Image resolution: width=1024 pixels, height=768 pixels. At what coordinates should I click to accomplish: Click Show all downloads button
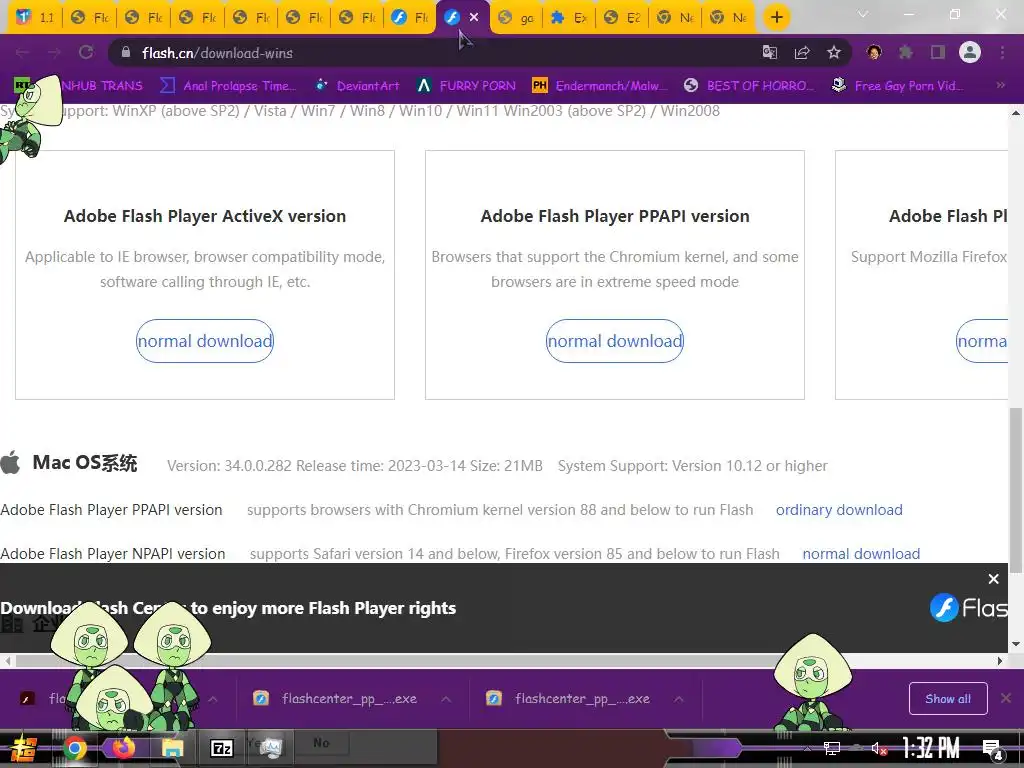point(948,699)
